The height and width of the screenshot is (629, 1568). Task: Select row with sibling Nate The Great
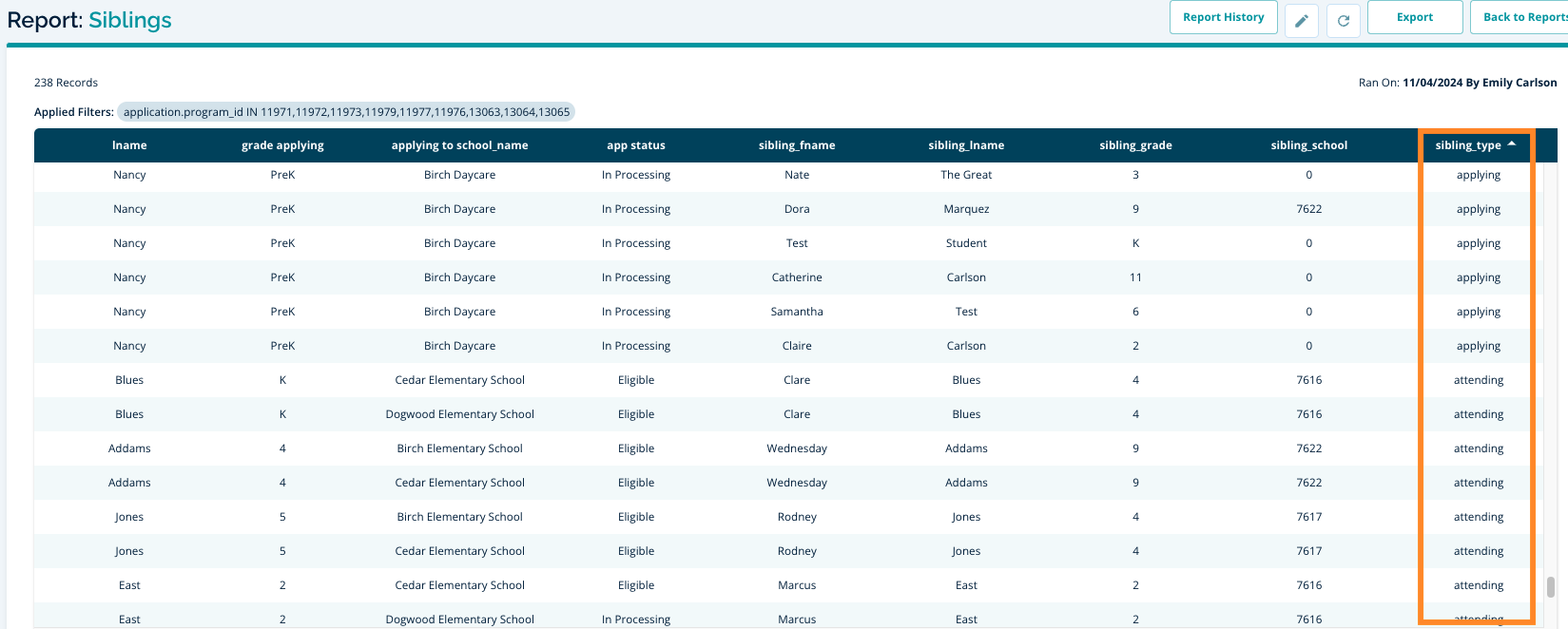pos(797,175)
